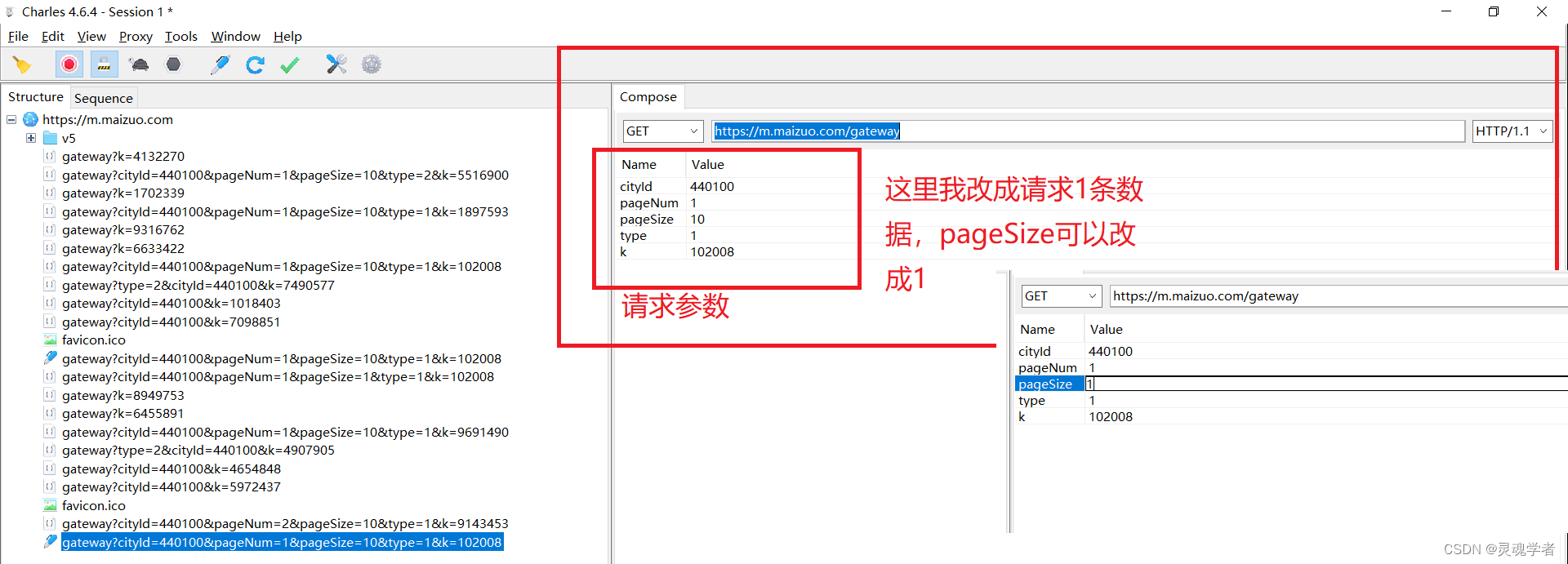
Task: Select the gateway request ending k=1897593
Action: pos(285,211)
